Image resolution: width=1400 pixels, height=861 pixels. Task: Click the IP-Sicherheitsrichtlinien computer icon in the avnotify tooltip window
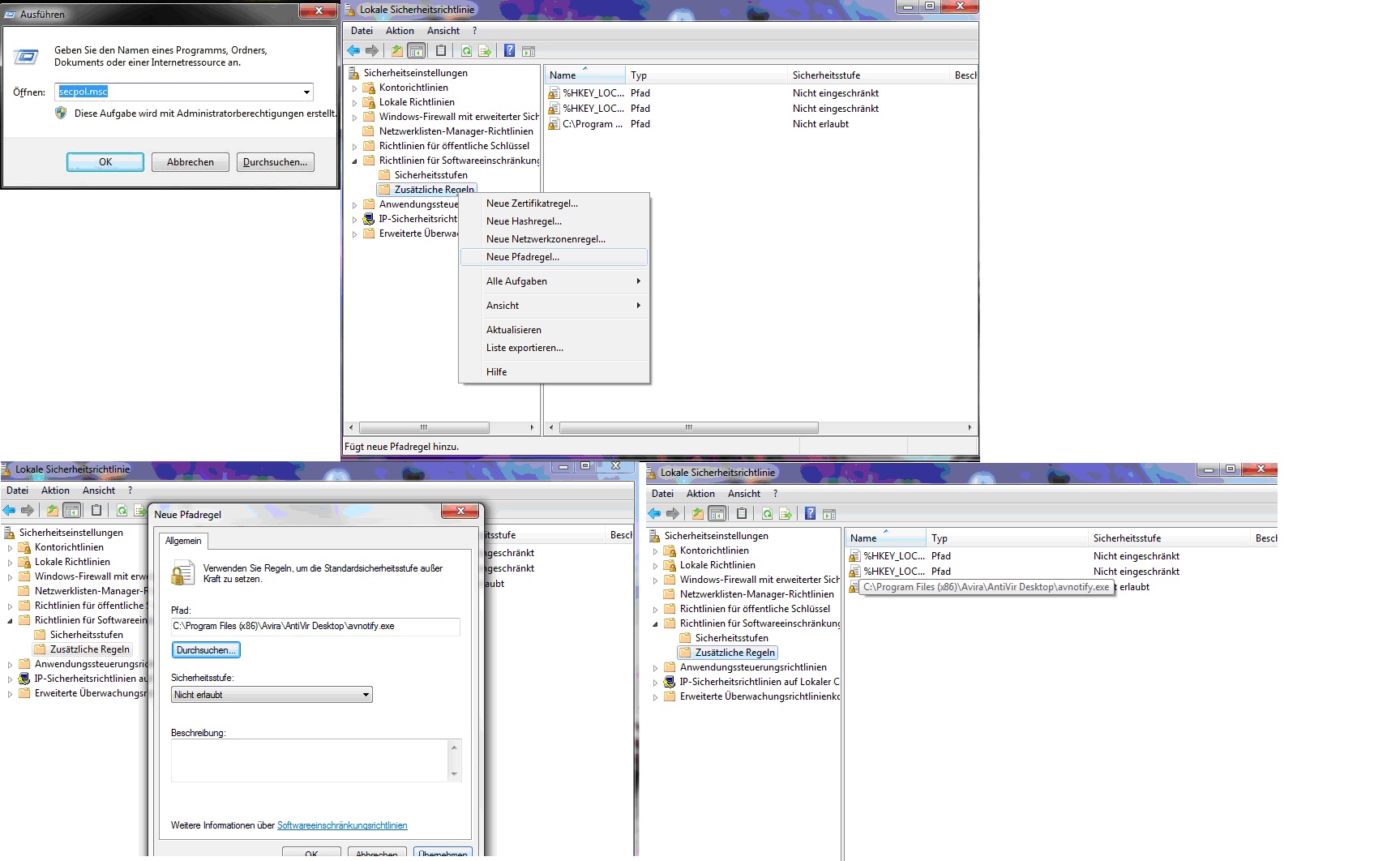pos(670,682)
